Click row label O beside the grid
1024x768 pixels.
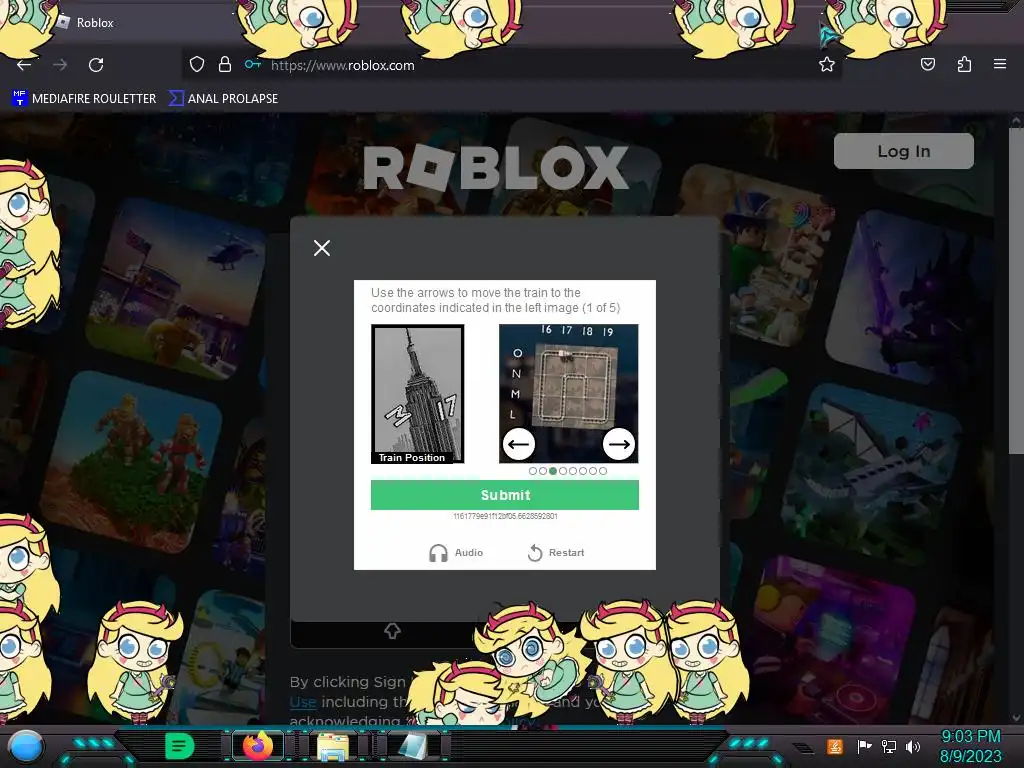[517, 353]
